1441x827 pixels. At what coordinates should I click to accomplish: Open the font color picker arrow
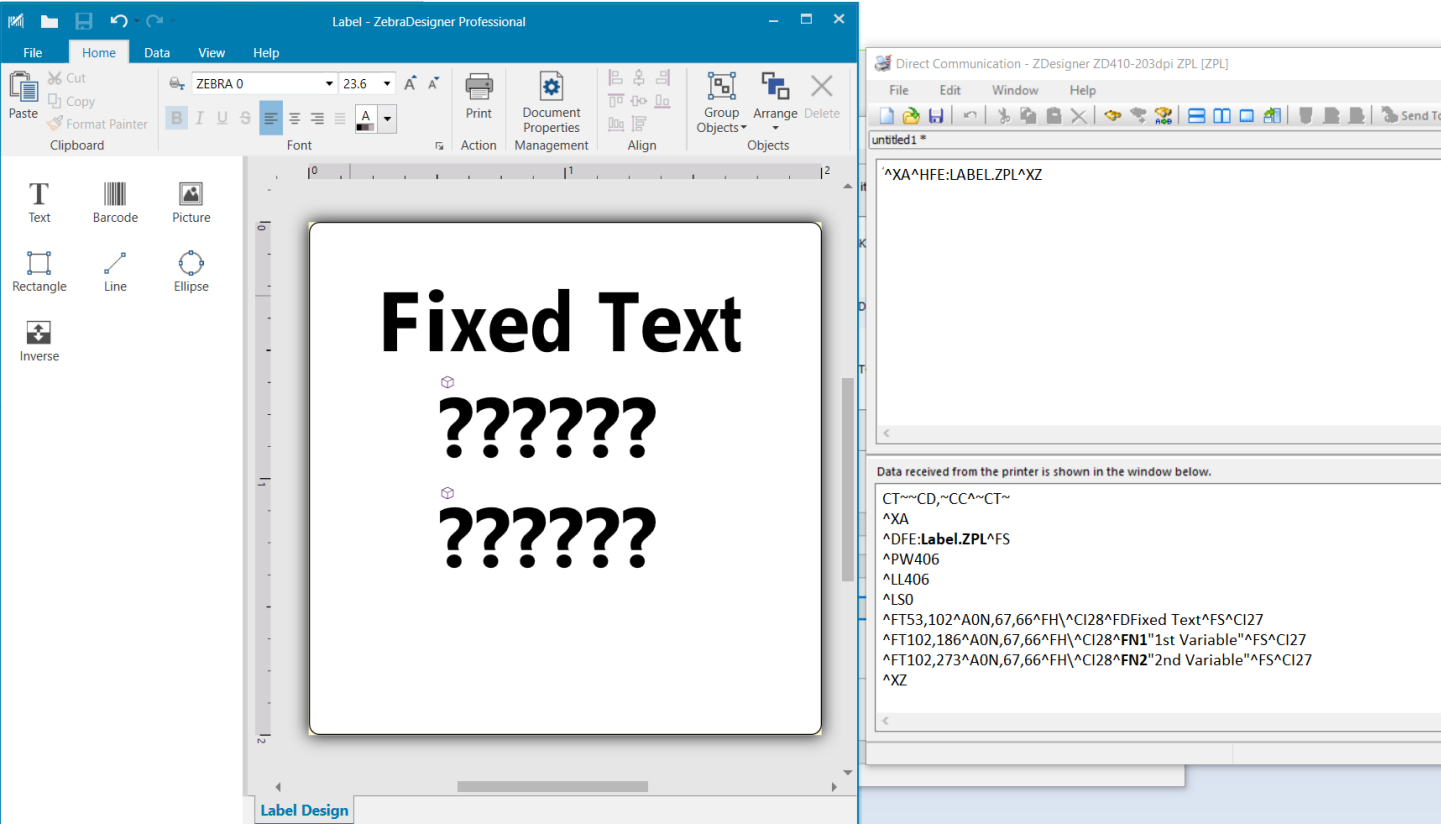388,119
